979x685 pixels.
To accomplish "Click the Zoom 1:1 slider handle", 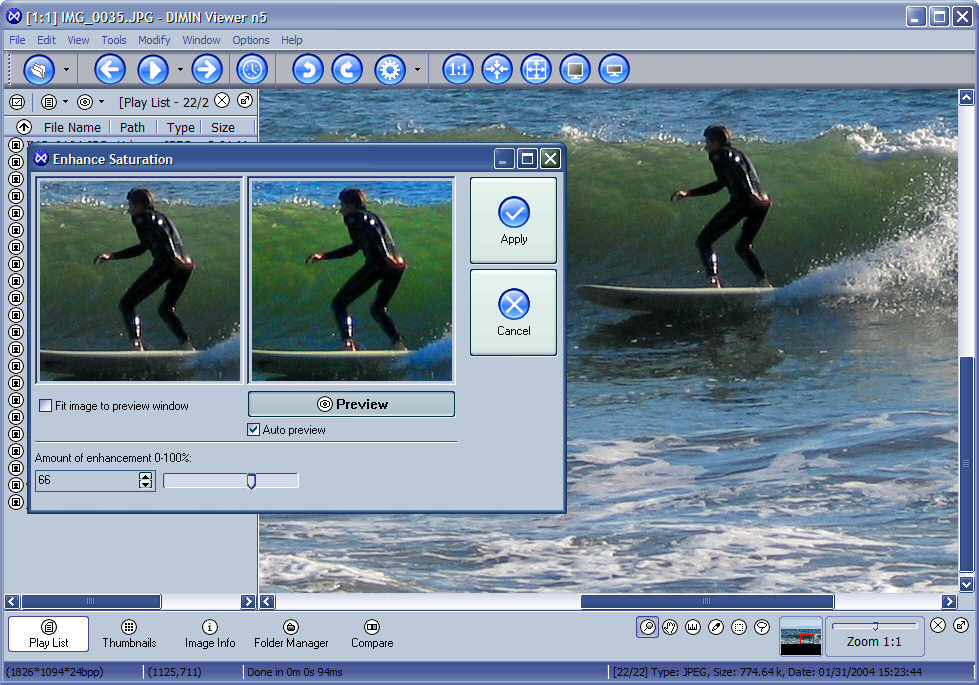I will (875, 626).
